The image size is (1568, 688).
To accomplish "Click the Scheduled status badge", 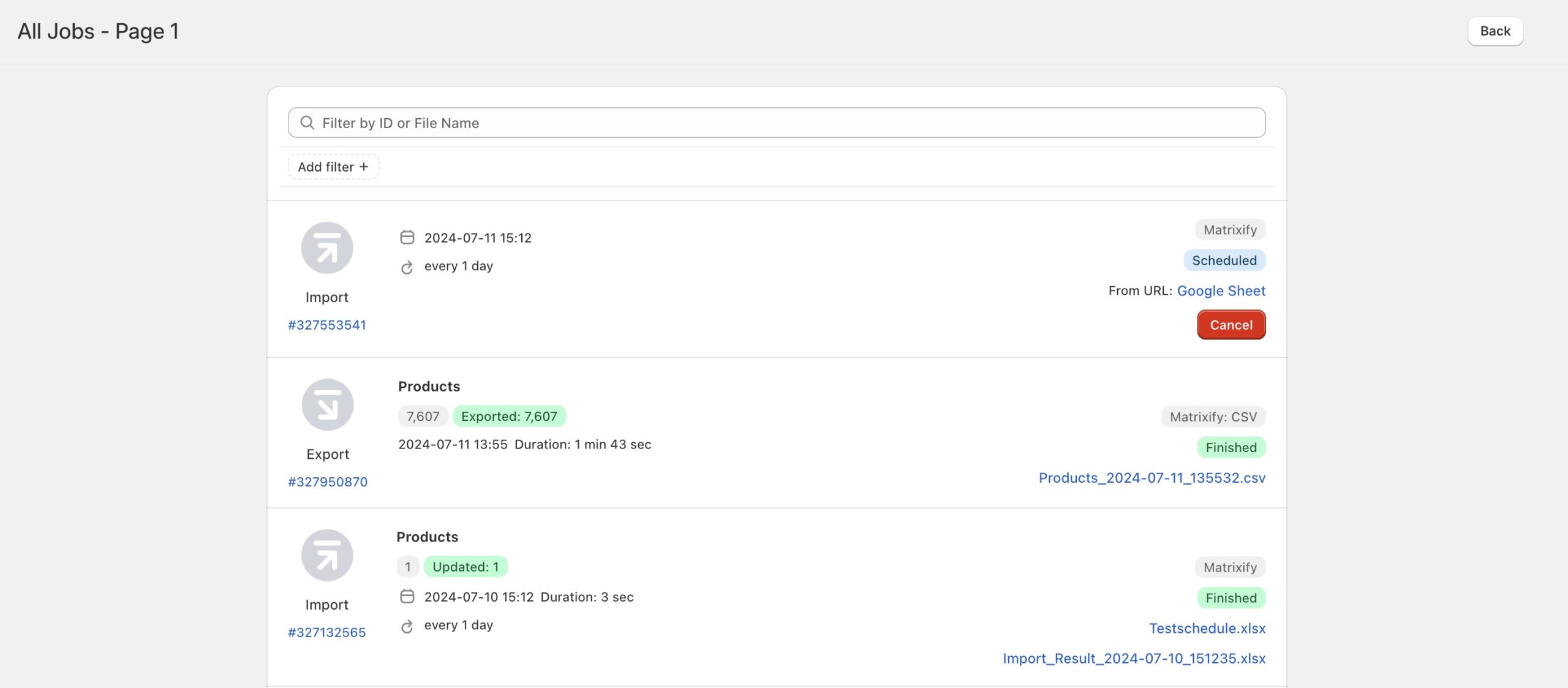I will coord(1224,260).
